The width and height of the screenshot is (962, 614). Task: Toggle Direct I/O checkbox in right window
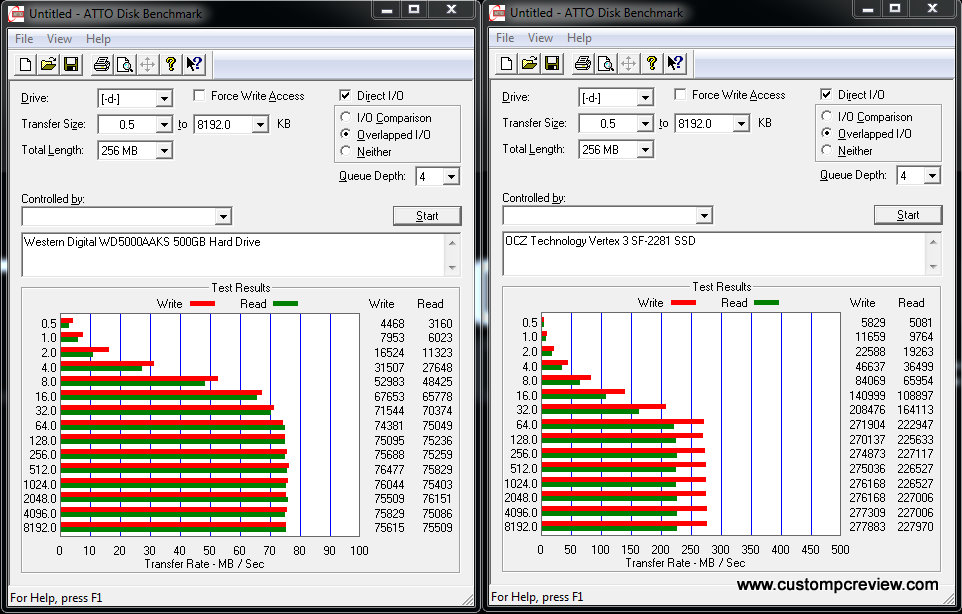click(x=826, y=94)
